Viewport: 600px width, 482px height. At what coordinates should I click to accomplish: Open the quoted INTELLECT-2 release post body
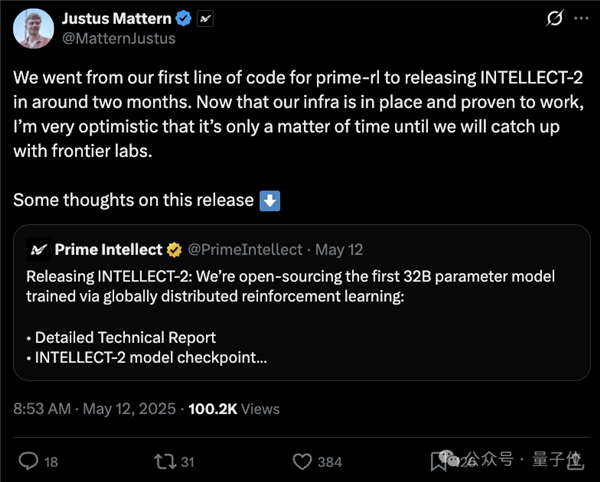(300, 310)
